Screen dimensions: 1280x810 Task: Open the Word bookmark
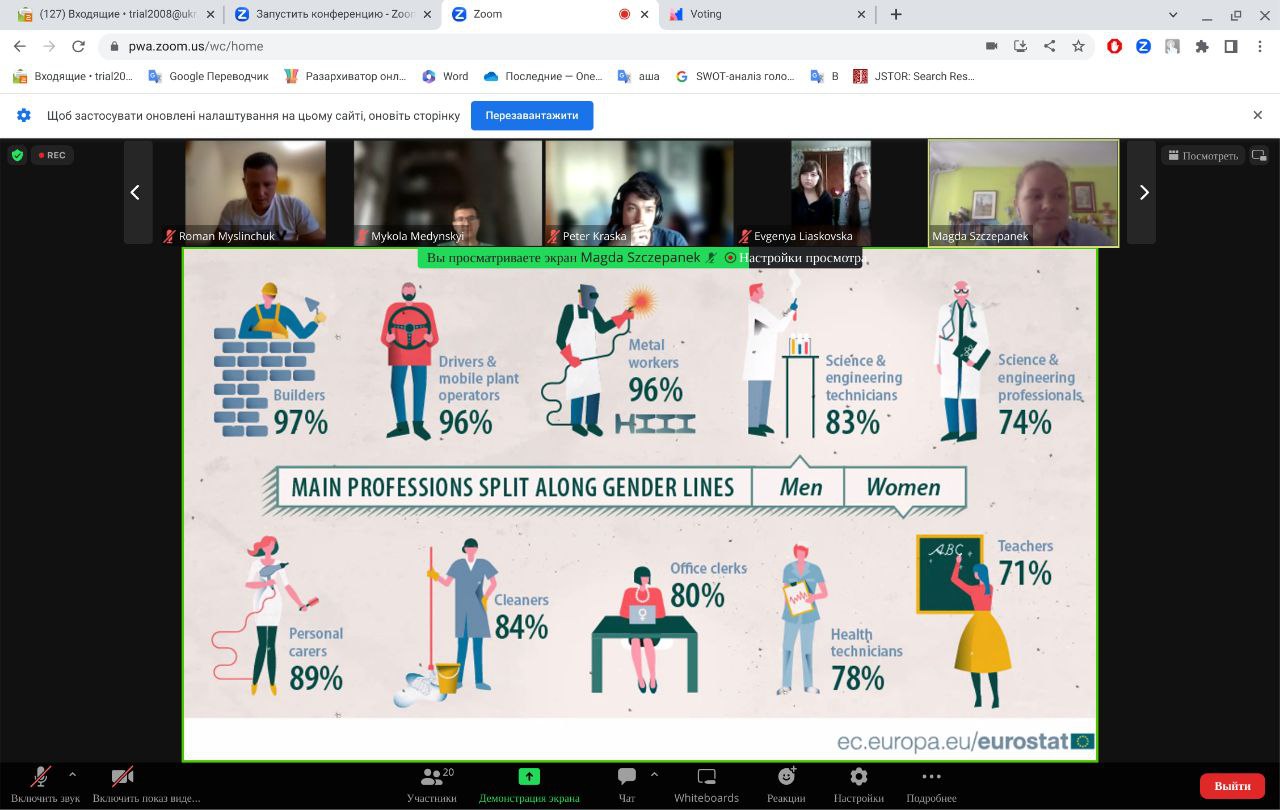(445, 76)
